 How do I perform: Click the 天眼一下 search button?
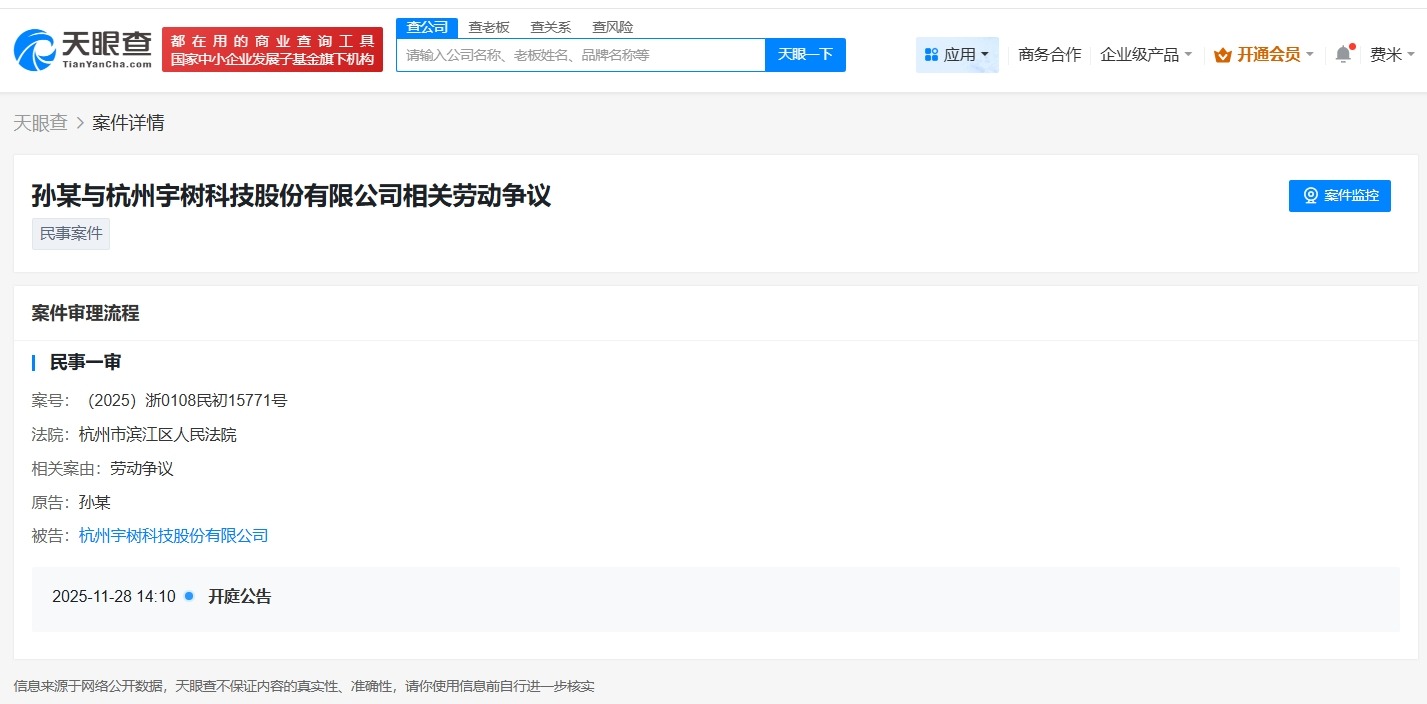(x=804, y=55)
